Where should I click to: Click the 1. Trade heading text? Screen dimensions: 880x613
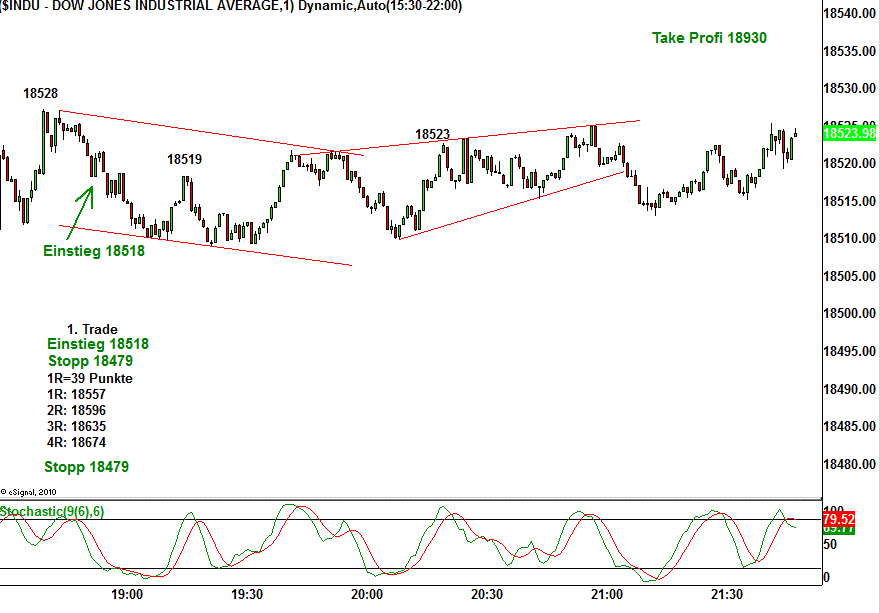point(92,329)
